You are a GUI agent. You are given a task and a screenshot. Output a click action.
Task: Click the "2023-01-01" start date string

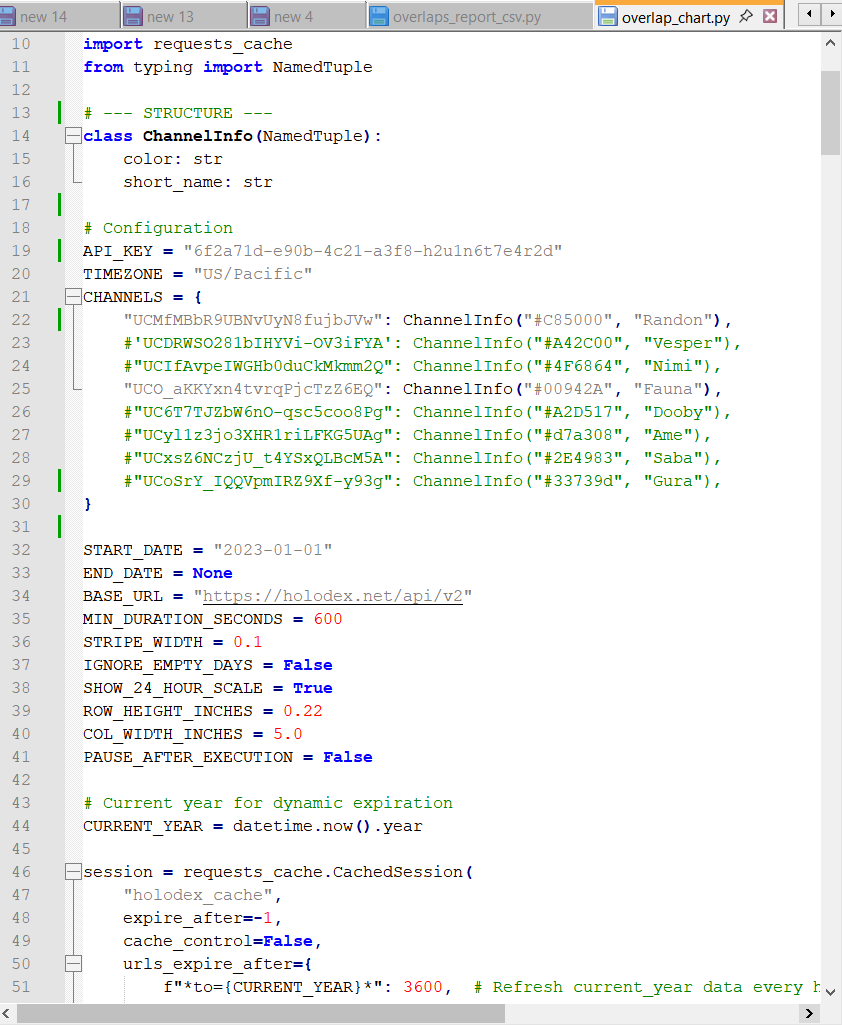click(273, 550)
